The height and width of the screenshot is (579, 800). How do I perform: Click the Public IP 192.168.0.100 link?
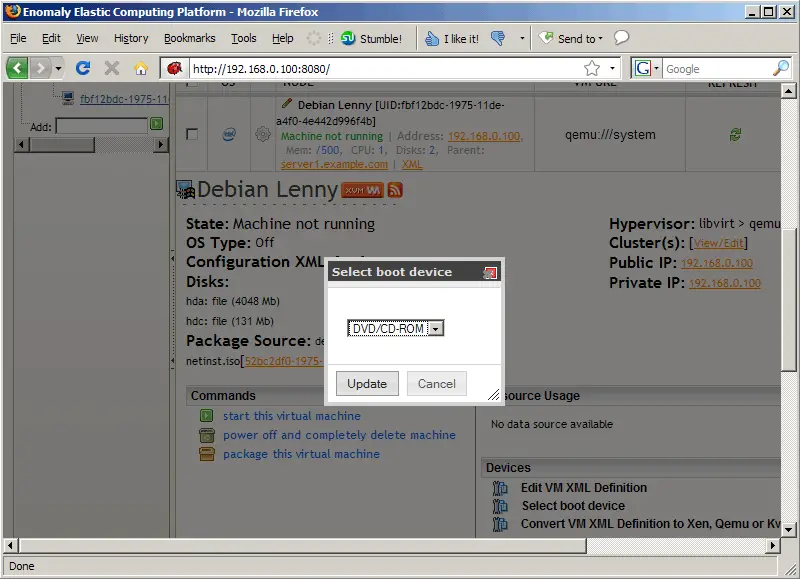click(717, 263)
